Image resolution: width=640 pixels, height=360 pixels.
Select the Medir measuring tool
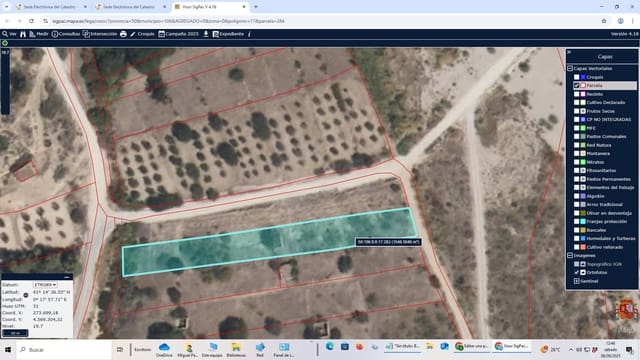pyautogui.click(x=39, y=34)
